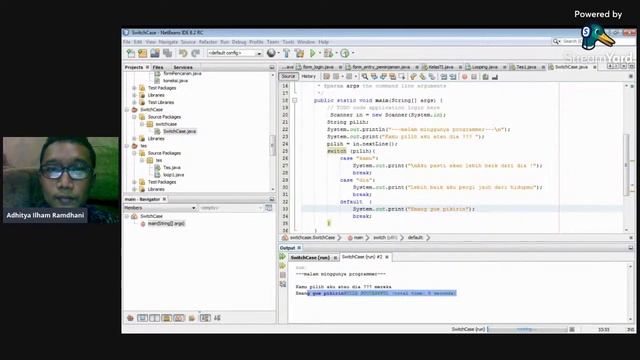
Task: Select loop1.java in project tree
Action: click(173, 175)
